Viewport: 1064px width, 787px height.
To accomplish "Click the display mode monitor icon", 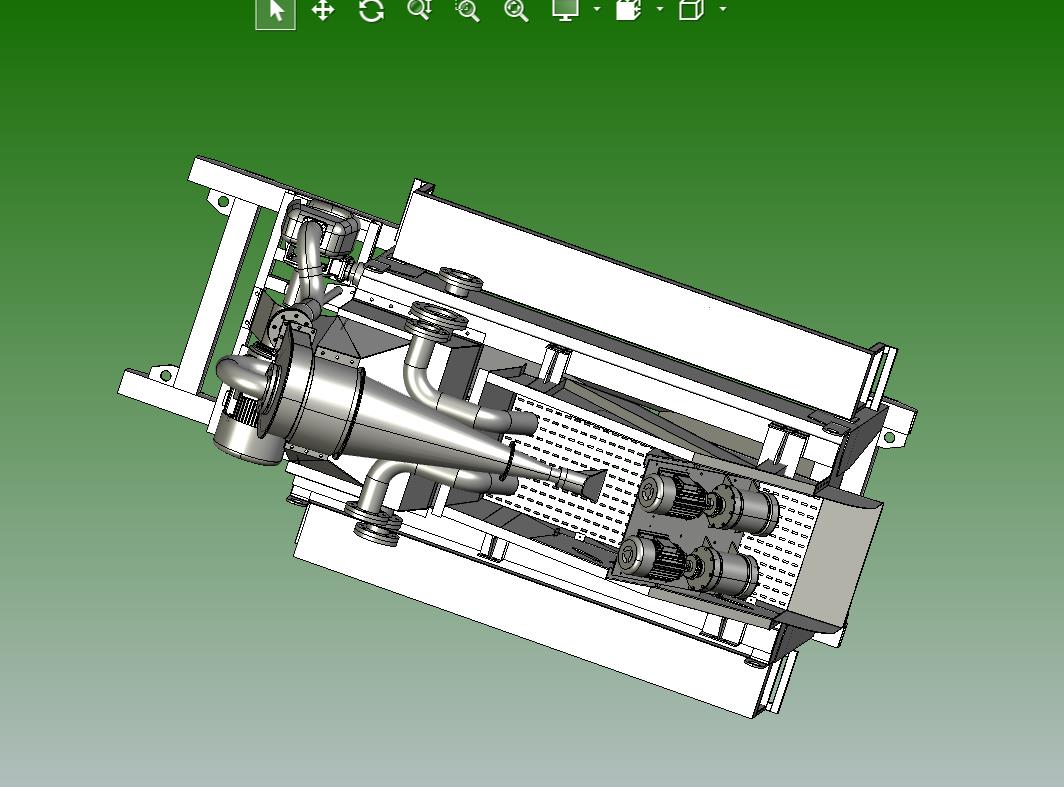I will pos(566,9).
